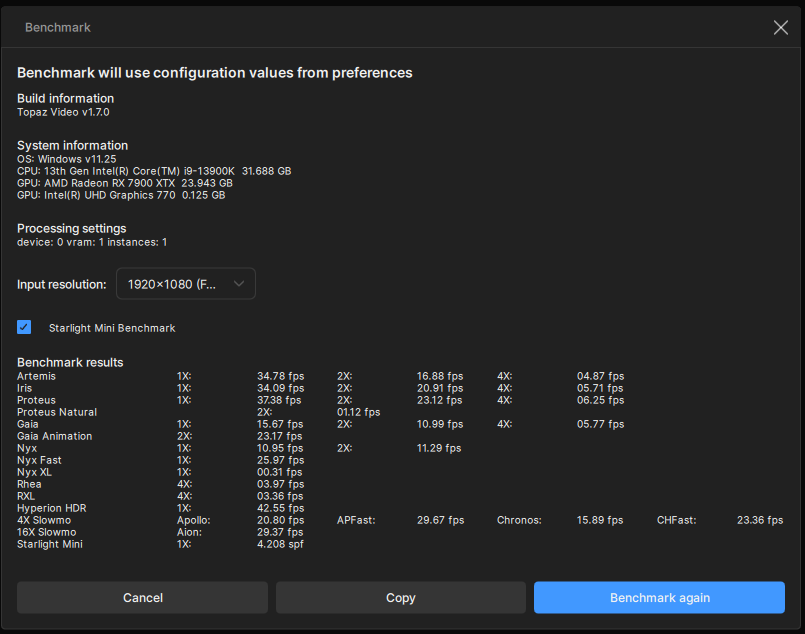Click the '16X Slowmo' row label
This screenshot has height=634, width=805.
coord(47,532)
